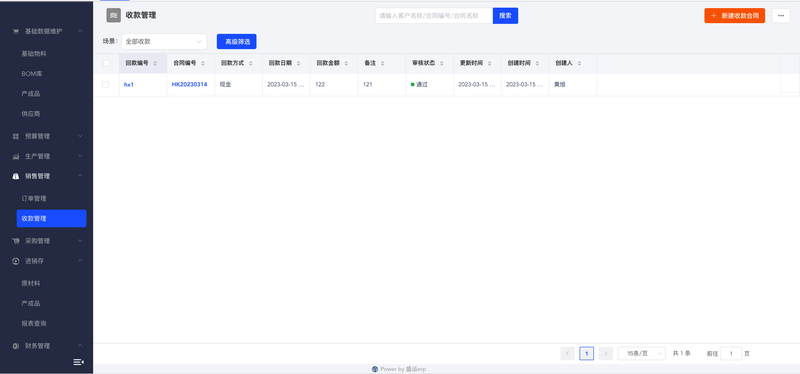
Task: Sort by 创建人 column arrows
Action: (x=579, y=63)
